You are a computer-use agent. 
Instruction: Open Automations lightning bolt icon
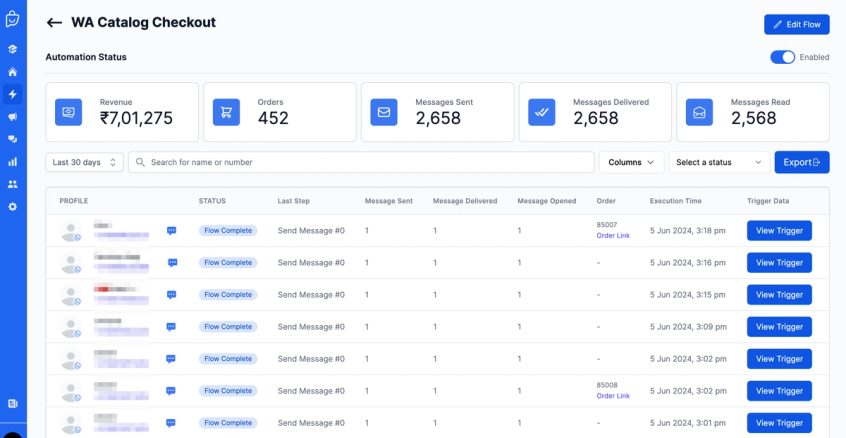coord(12,94)
